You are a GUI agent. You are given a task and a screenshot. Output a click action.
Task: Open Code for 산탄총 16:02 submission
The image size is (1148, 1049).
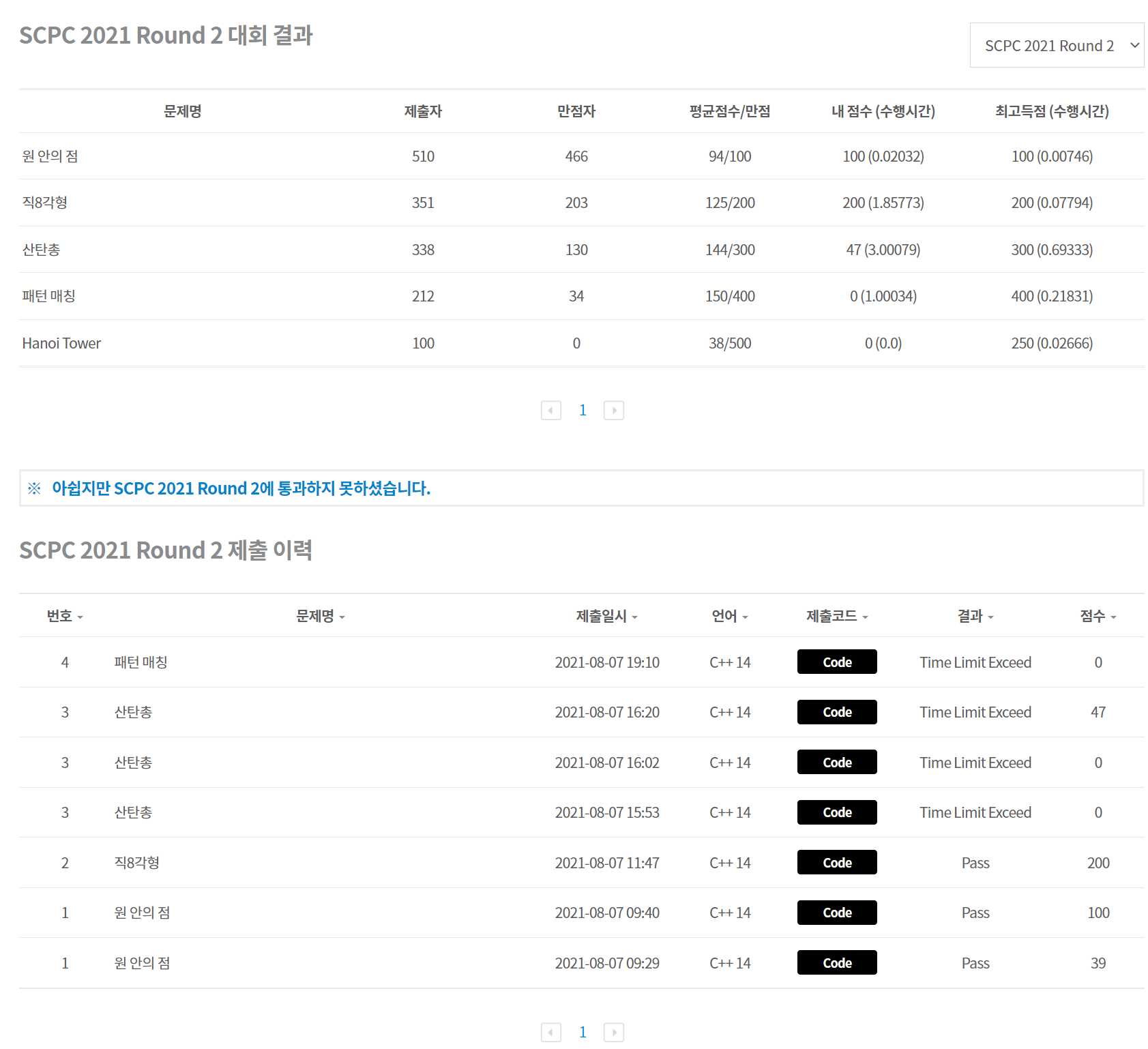click(837, 762)
